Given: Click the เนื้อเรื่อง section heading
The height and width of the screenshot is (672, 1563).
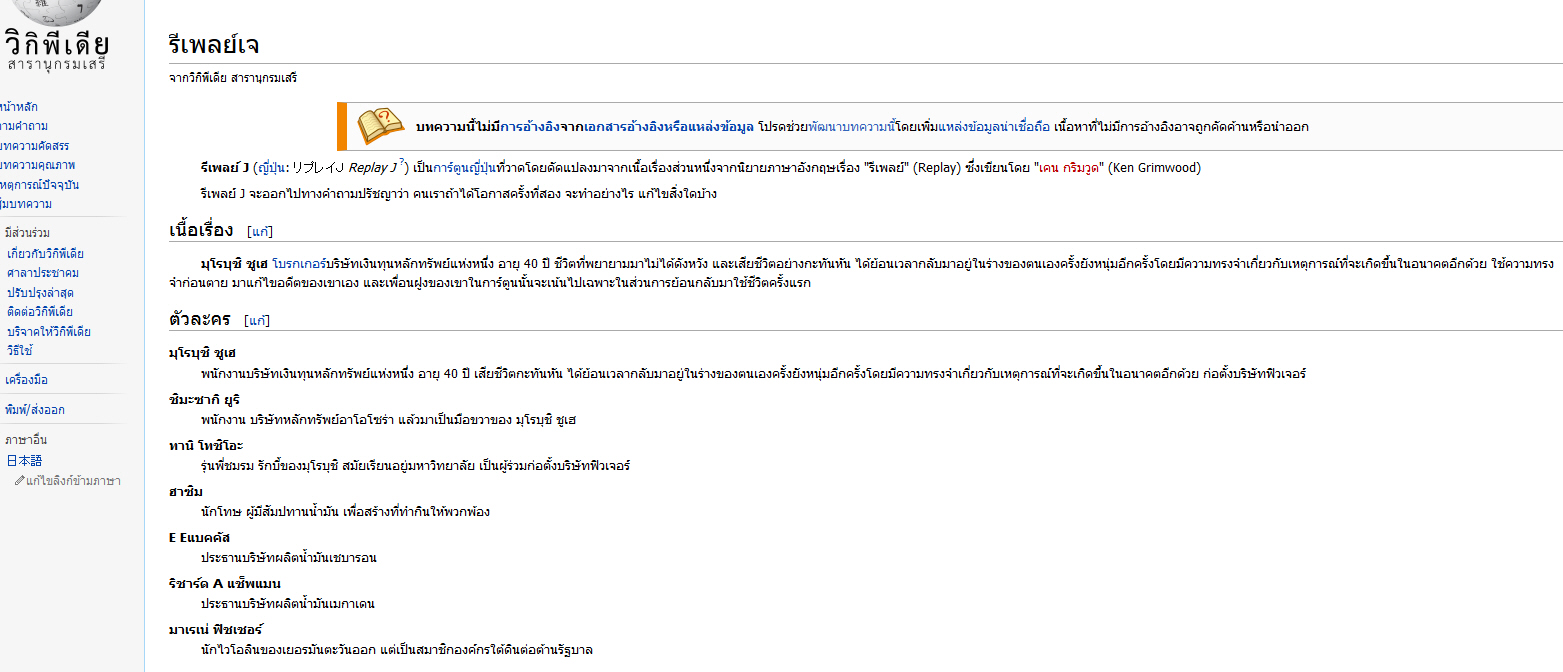Looking at the screenshot, I should tap(201, 230).
